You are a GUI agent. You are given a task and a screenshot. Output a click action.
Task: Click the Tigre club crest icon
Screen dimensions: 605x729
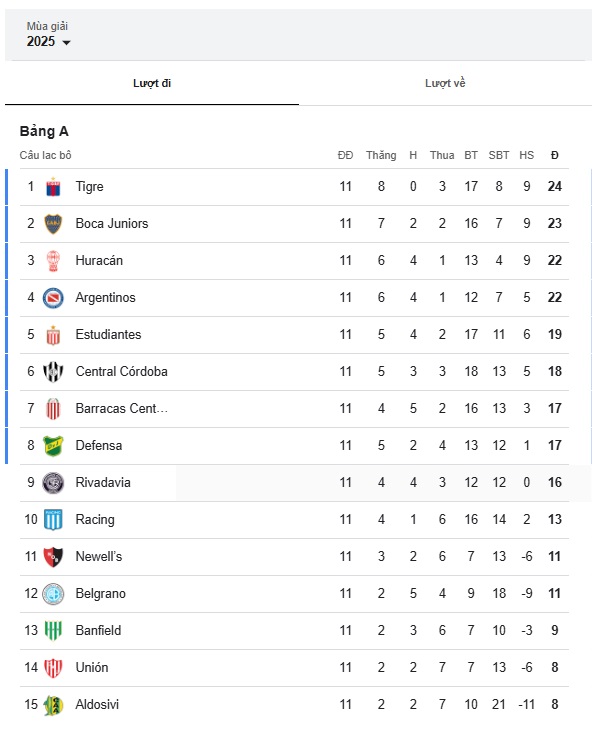pos(53,187)
